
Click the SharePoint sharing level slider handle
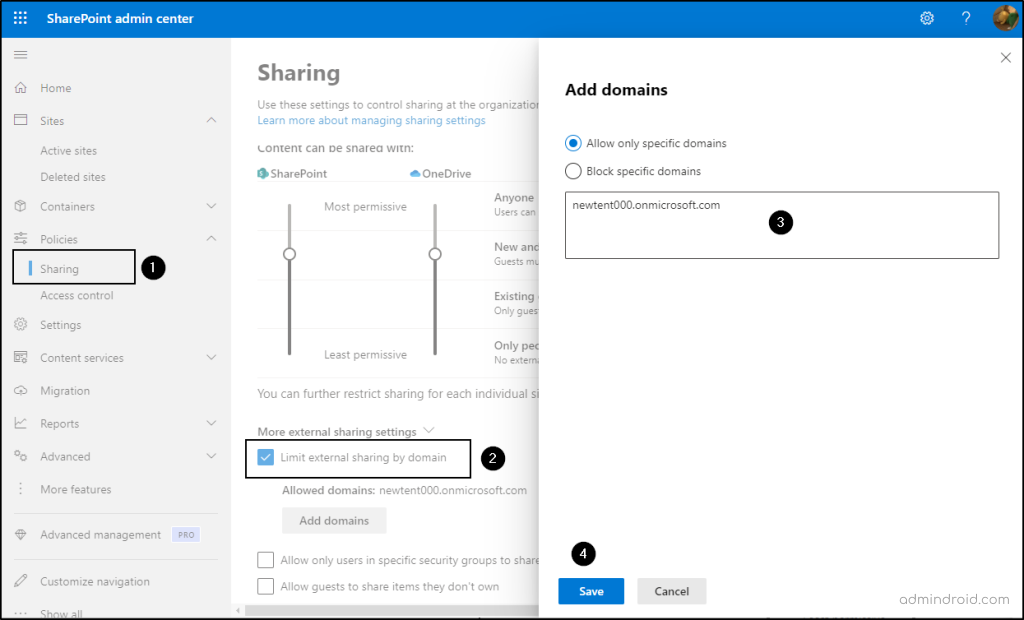(290, 254)
